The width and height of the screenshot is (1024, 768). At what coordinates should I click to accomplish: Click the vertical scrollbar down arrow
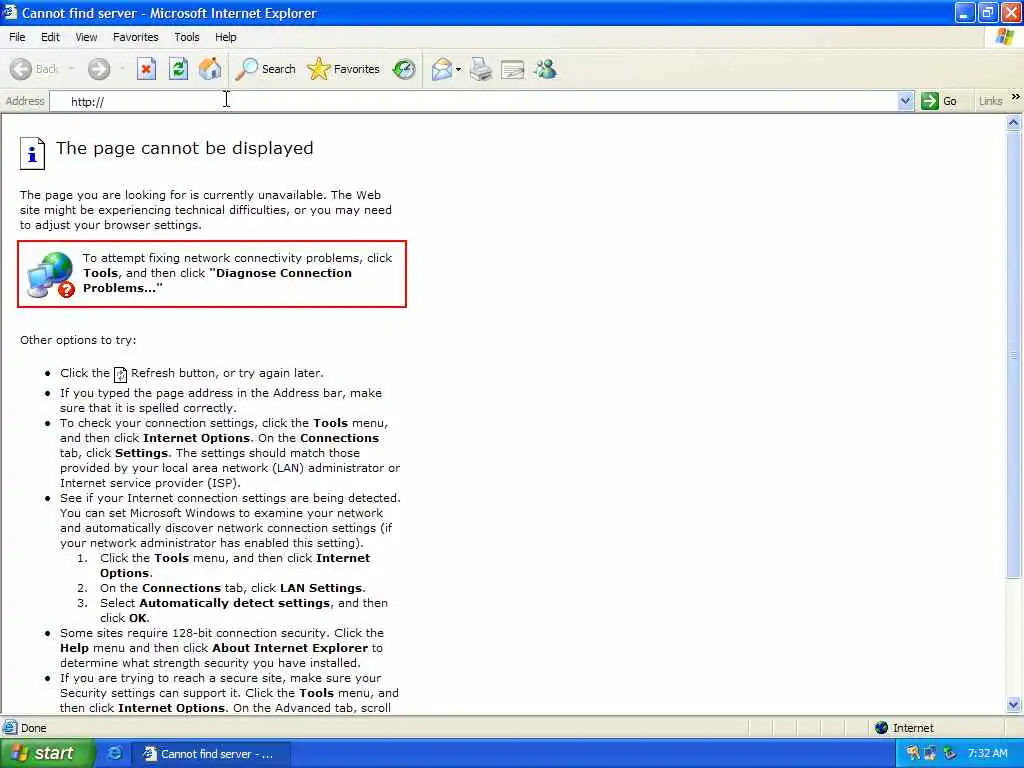[x=1014, y=705]
